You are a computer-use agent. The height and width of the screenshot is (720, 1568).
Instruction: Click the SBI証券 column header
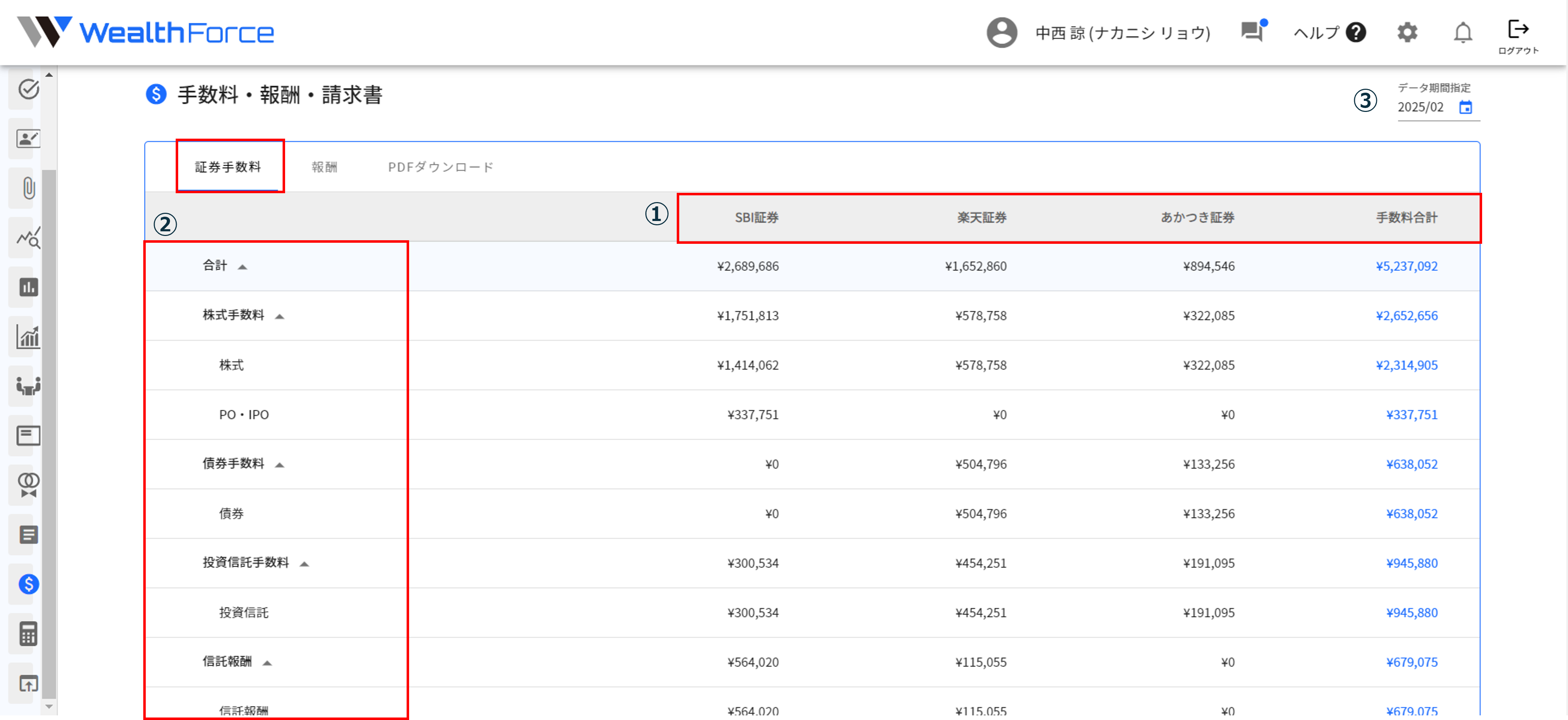pos(757,217)
